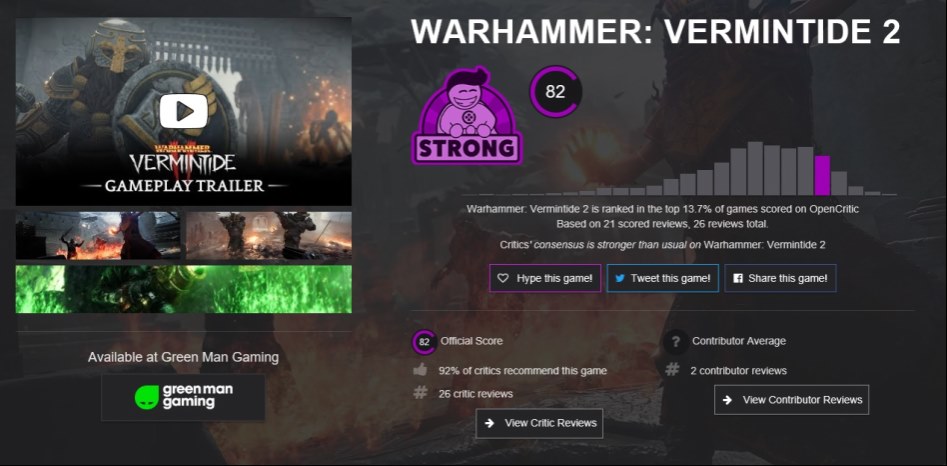Open View Critic Reviews
Viewport: 947px width, 466px height.
(539, 423)
